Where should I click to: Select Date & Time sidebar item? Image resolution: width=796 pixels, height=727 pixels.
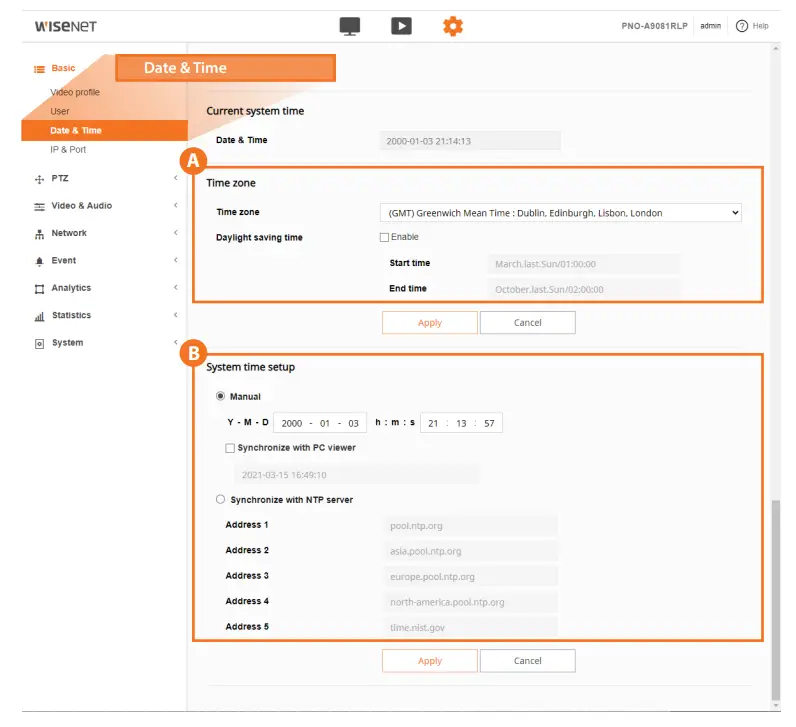pyautogui.click(x=105, y=130)
